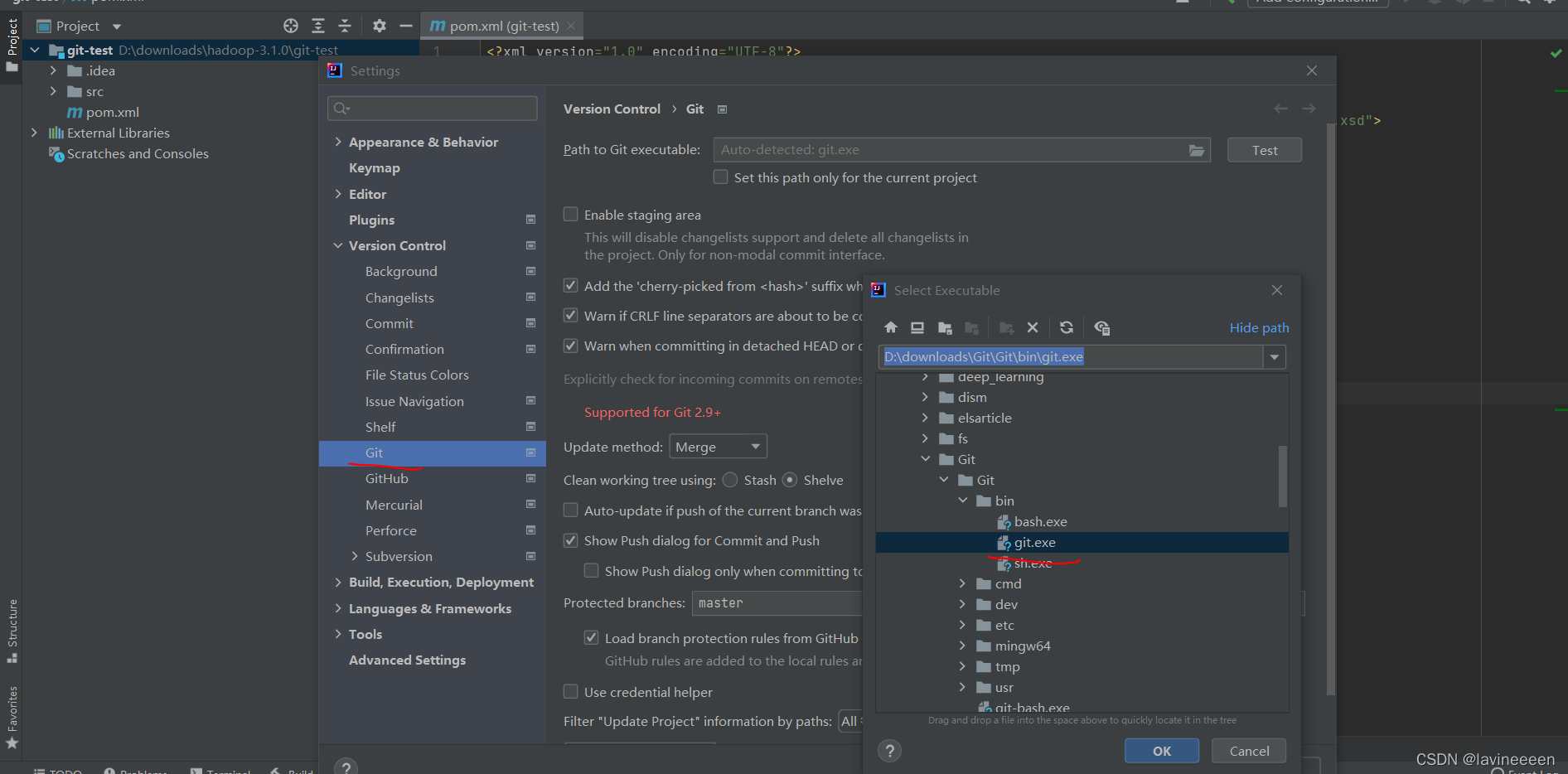1568x774 pixels.
Task: Navigate back in Settings history
Action: pos(1281,109)
